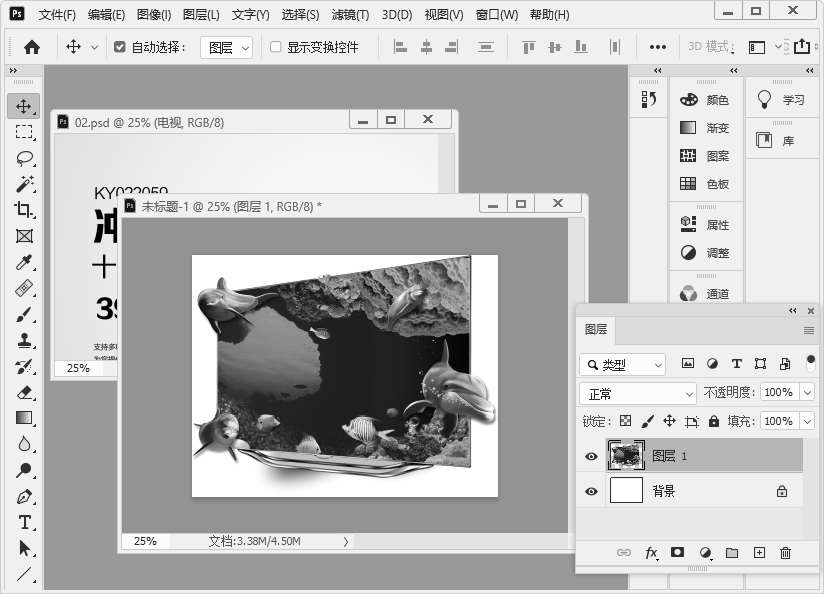Screen dimensions: 824x594
Task: Select the Crop tool
Action: click(x=25, y=210)
